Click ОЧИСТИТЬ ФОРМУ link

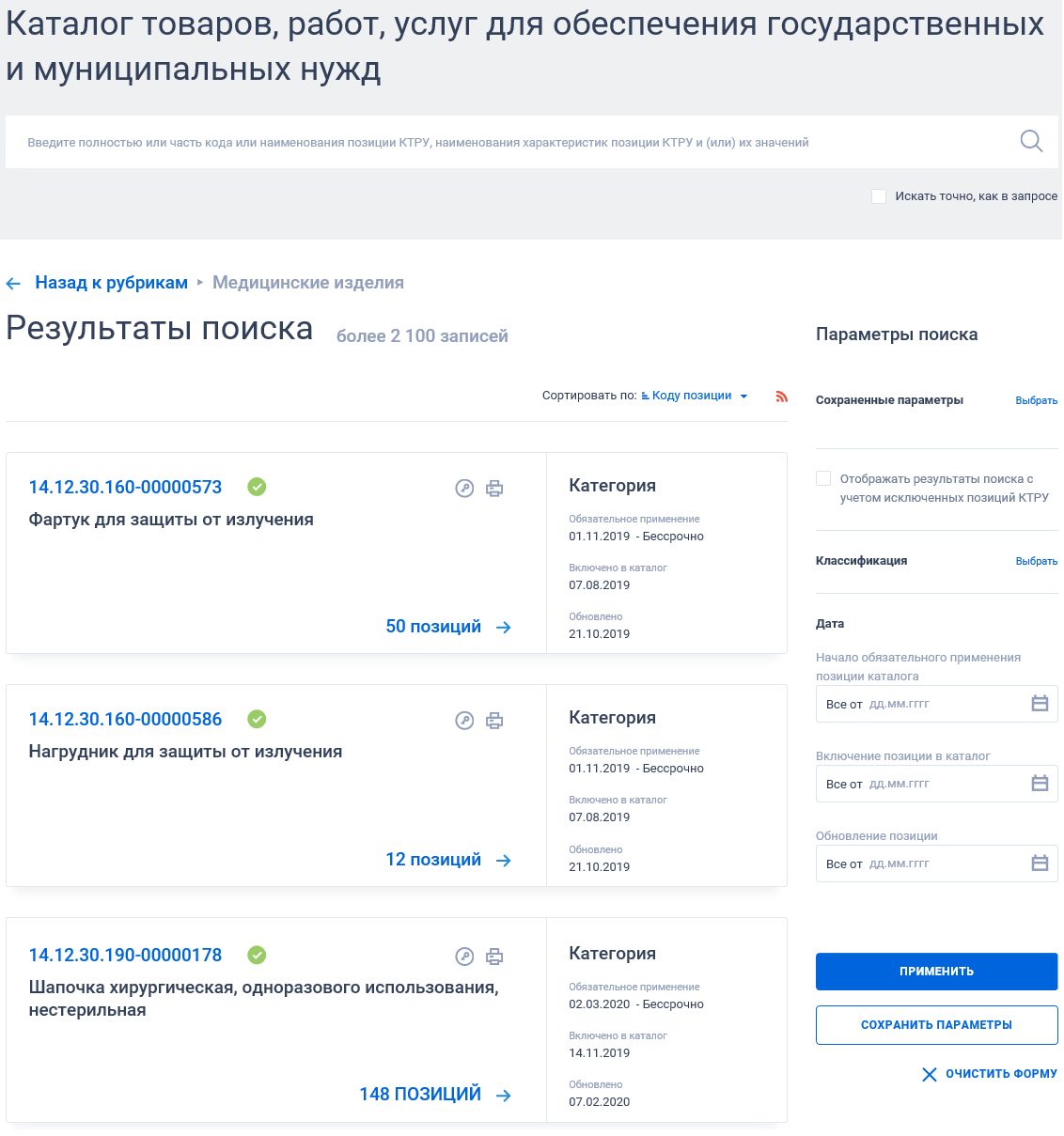pyautogui.click(x=1001, y=1074)
